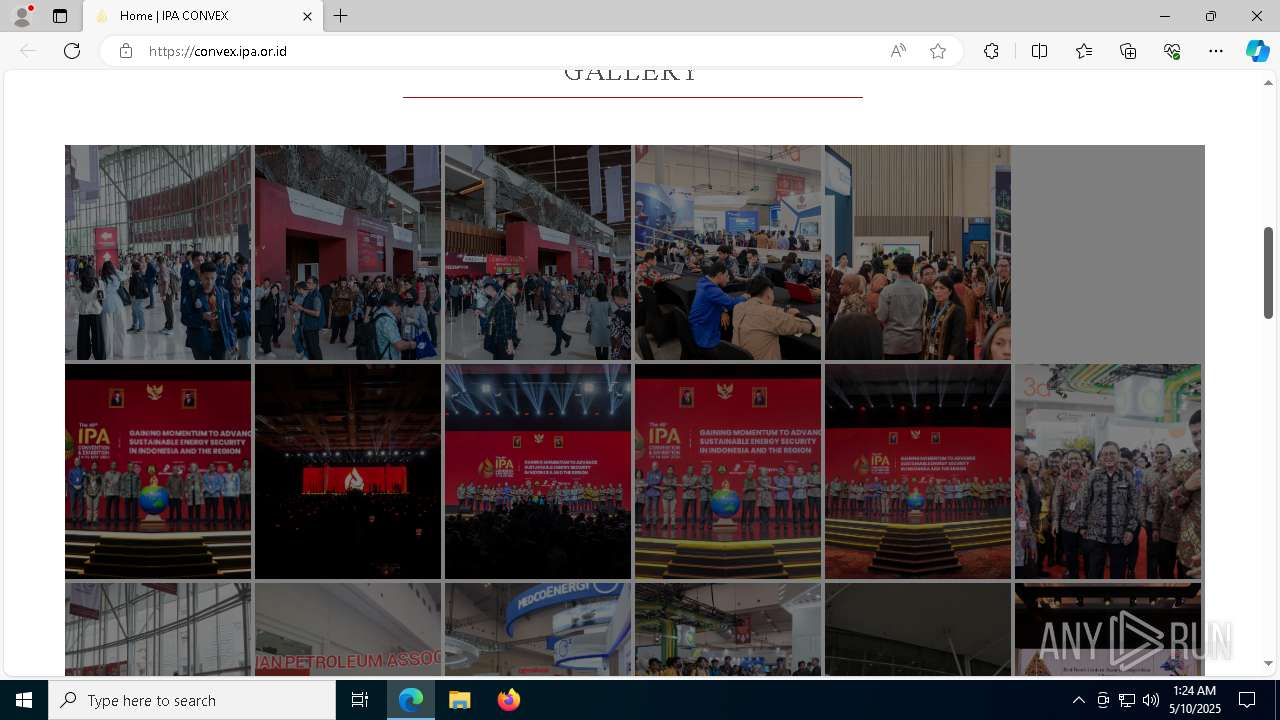Open Settings and more ellipsis menu
This screenshot has height=720, width=1280.
click(x=1216, y=51)
